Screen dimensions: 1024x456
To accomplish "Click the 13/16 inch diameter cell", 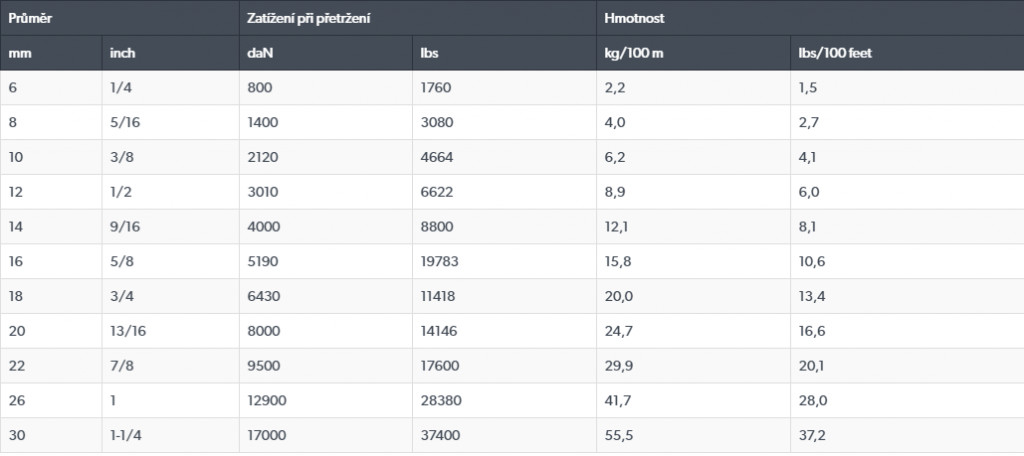I will point(127,331).
